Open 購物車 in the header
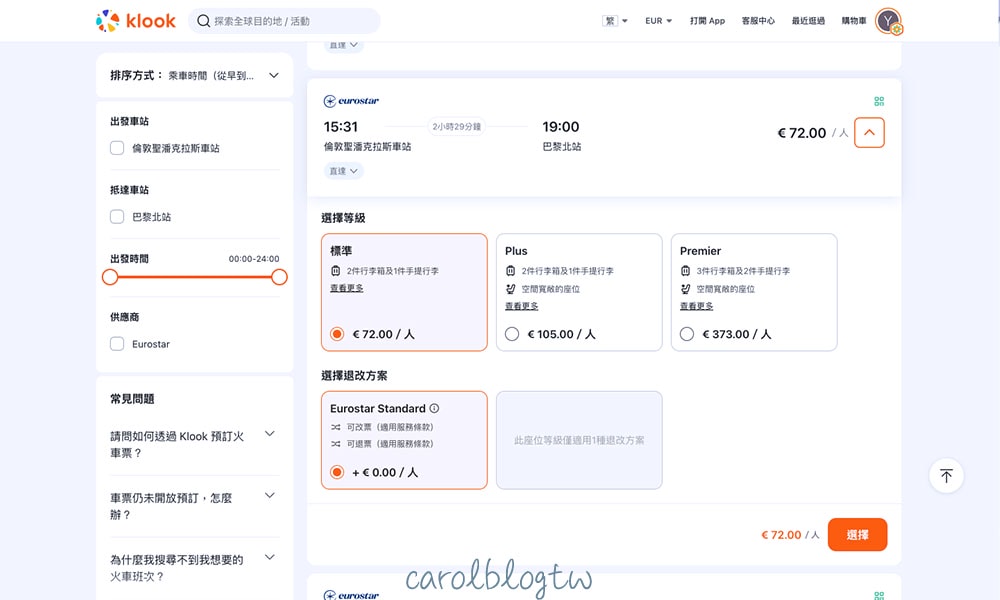Image resolution: width=1000 pixels, height=600 pixels. [854, 21]
